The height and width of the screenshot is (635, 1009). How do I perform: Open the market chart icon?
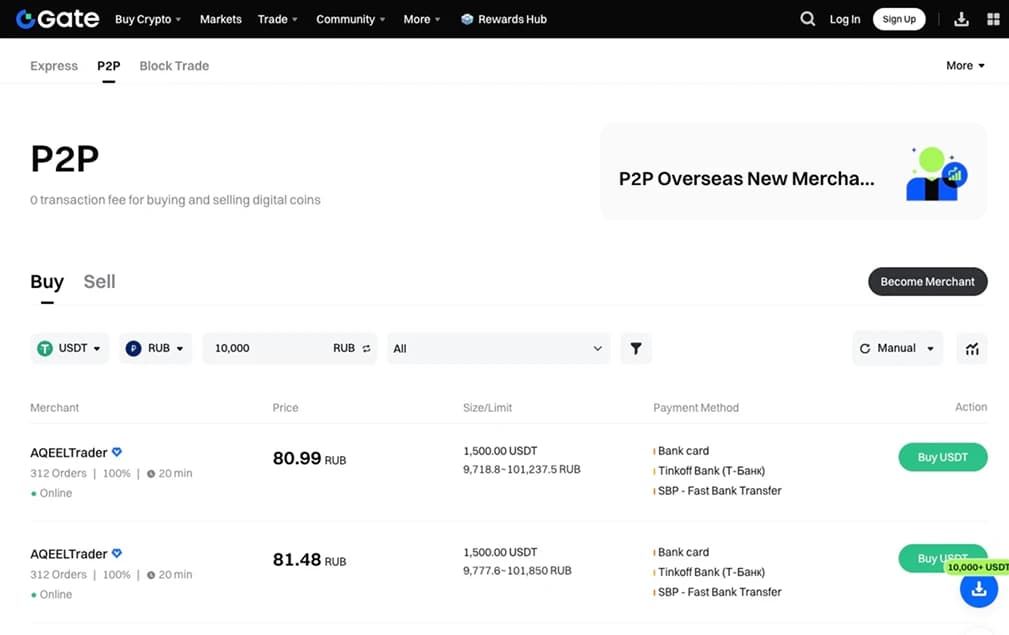pyautogui.click(x=972, y=349)
